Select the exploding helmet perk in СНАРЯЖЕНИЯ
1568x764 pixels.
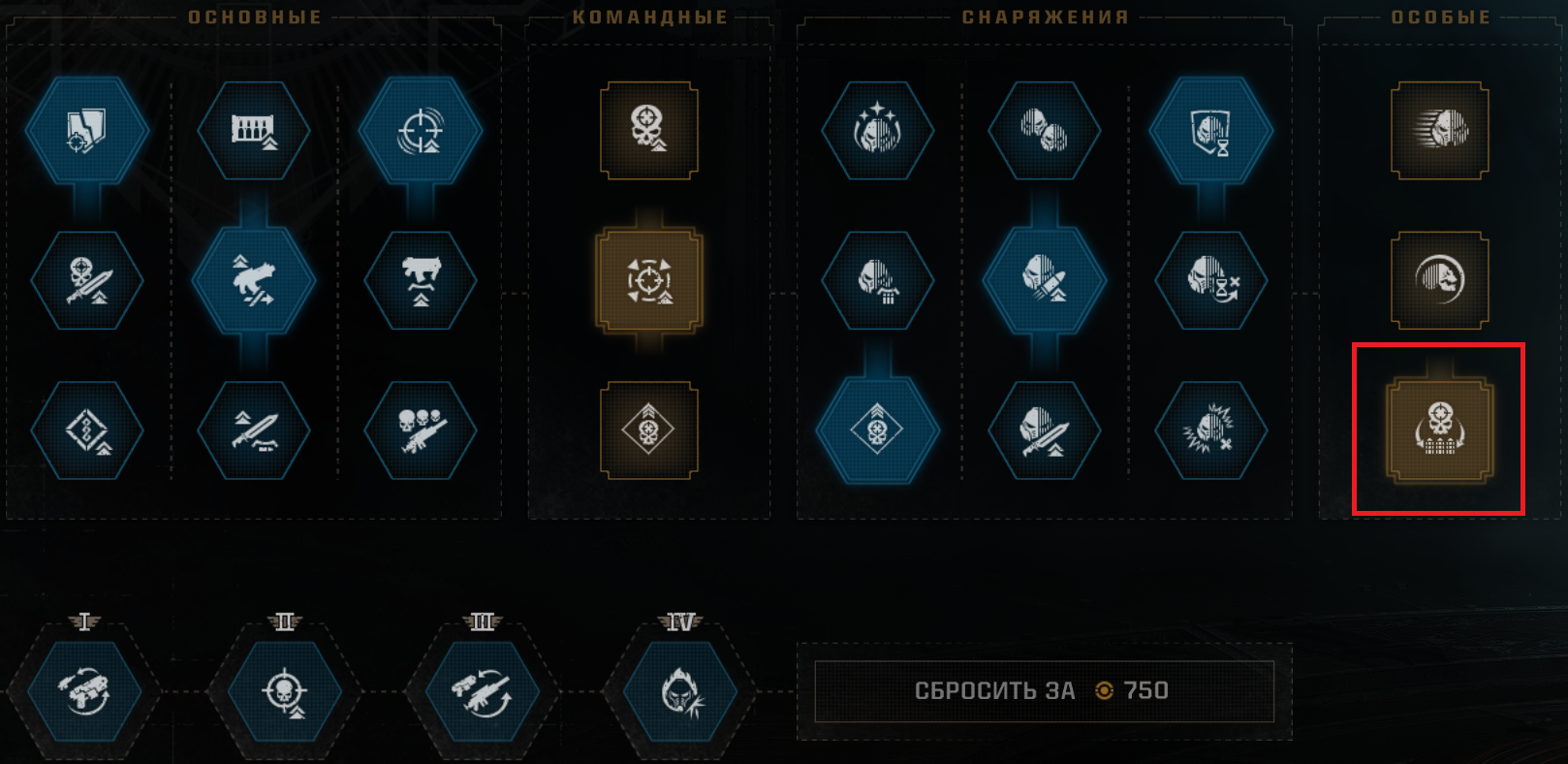(1211, 430)
